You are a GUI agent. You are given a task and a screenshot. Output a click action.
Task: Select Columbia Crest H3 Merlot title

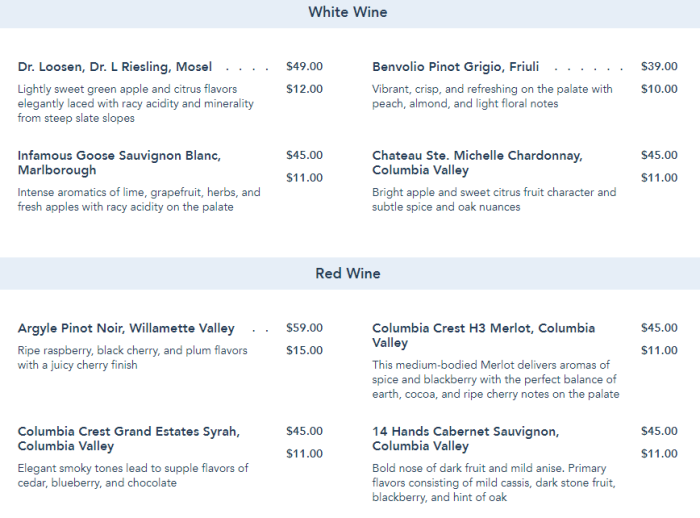tap(483, 335)
